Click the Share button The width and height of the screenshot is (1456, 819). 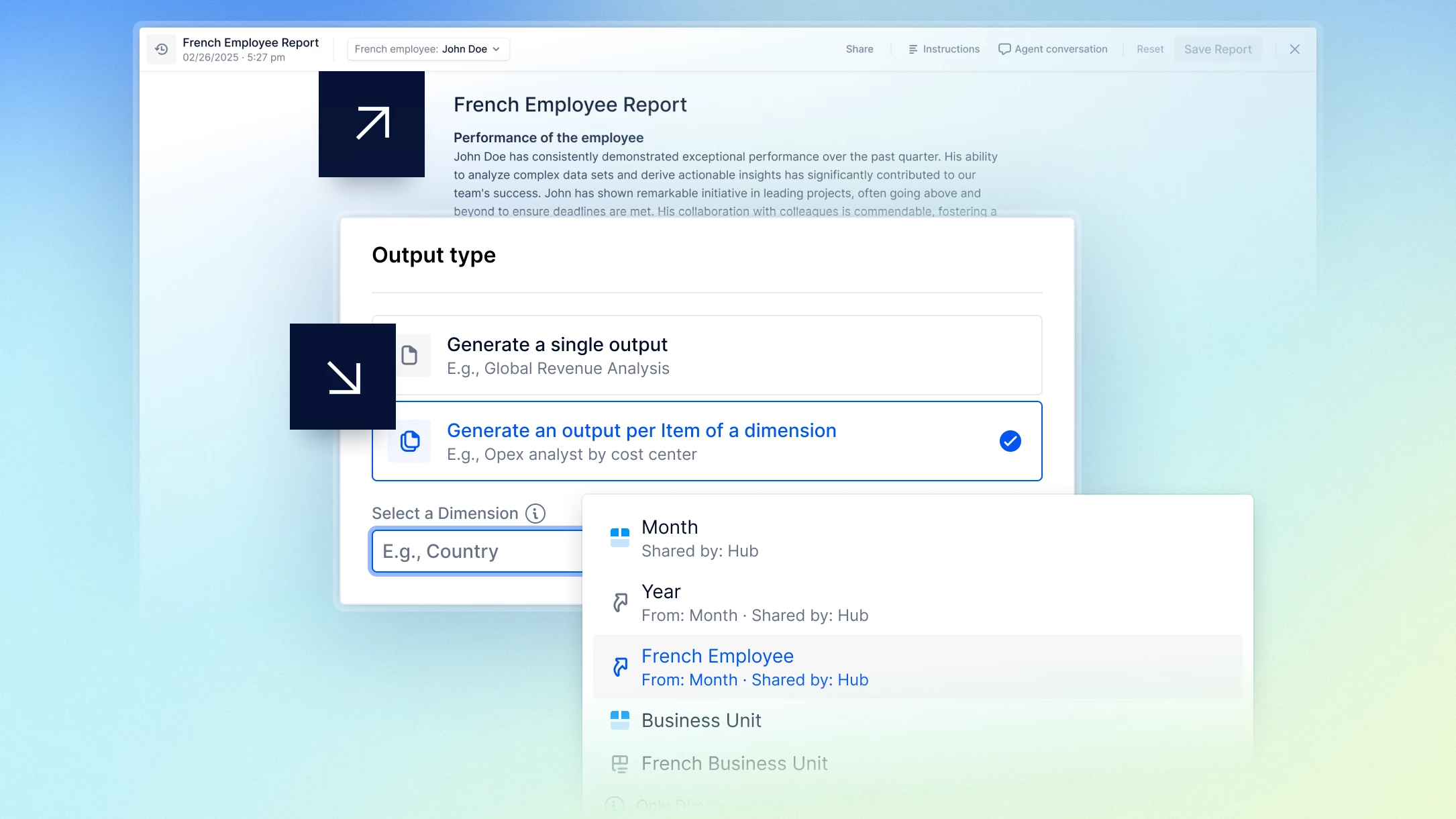coord(859,49)
